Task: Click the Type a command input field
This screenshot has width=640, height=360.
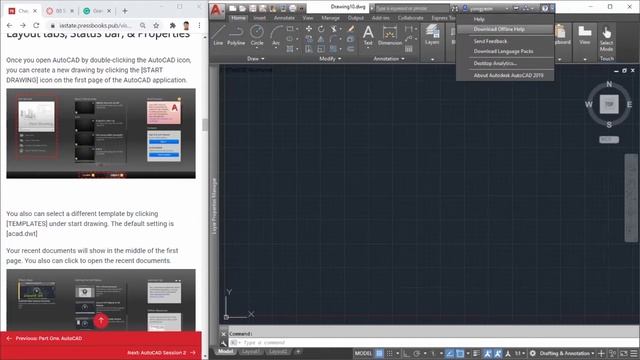Action: pyautogui.click(x=433, y=342)
